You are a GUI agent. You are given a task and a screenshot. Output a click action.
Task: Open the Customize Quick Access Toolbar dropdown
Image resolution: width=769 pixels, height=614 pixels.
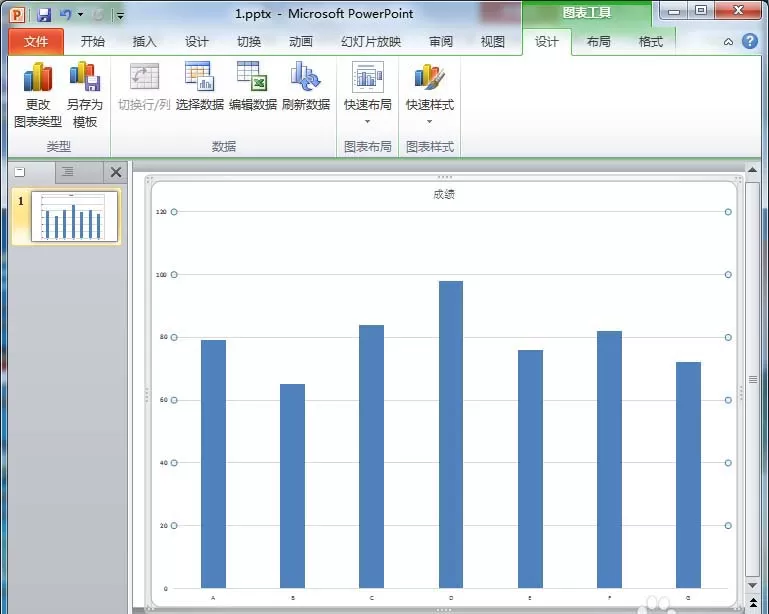point(120,16)
